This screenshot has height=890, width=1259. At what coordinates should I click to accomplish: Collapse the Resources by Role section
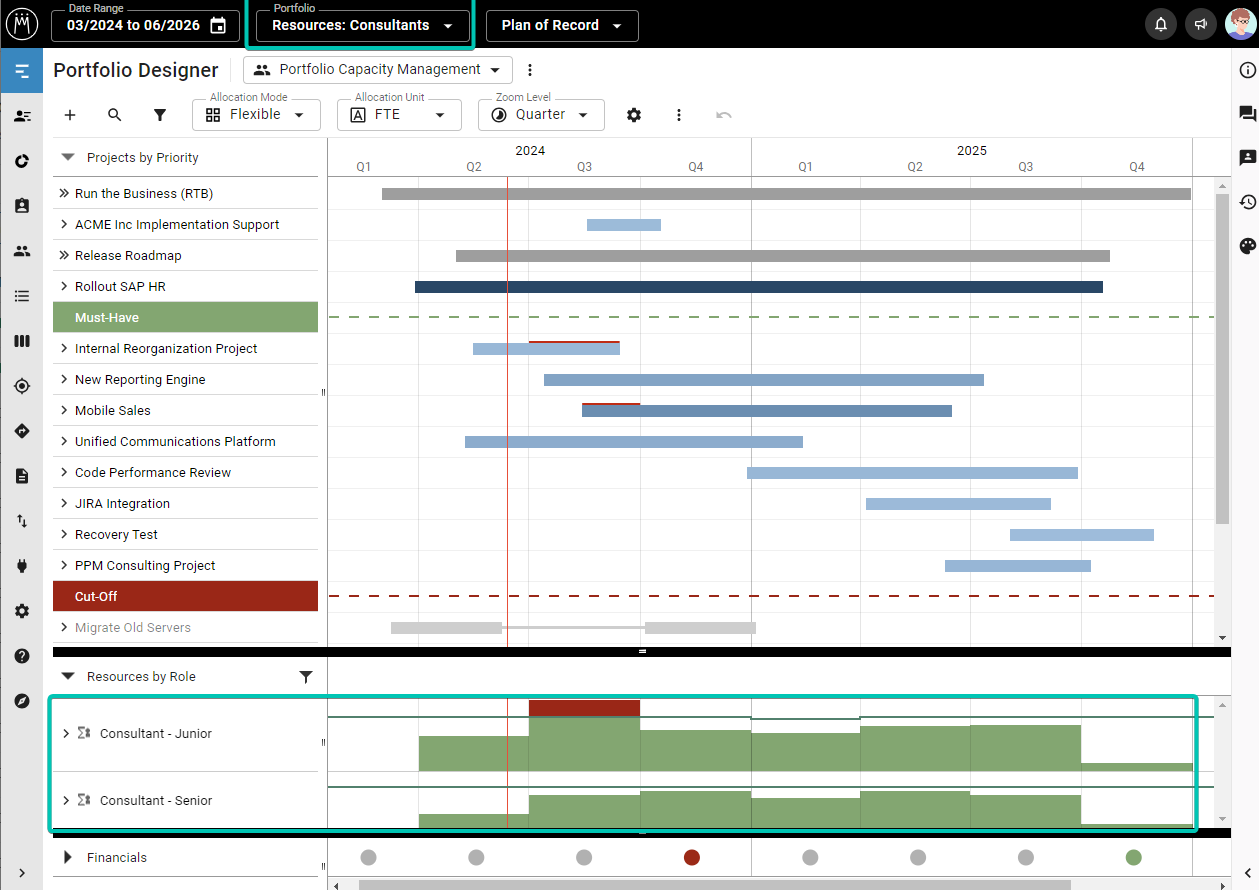(x=68, y=676)
